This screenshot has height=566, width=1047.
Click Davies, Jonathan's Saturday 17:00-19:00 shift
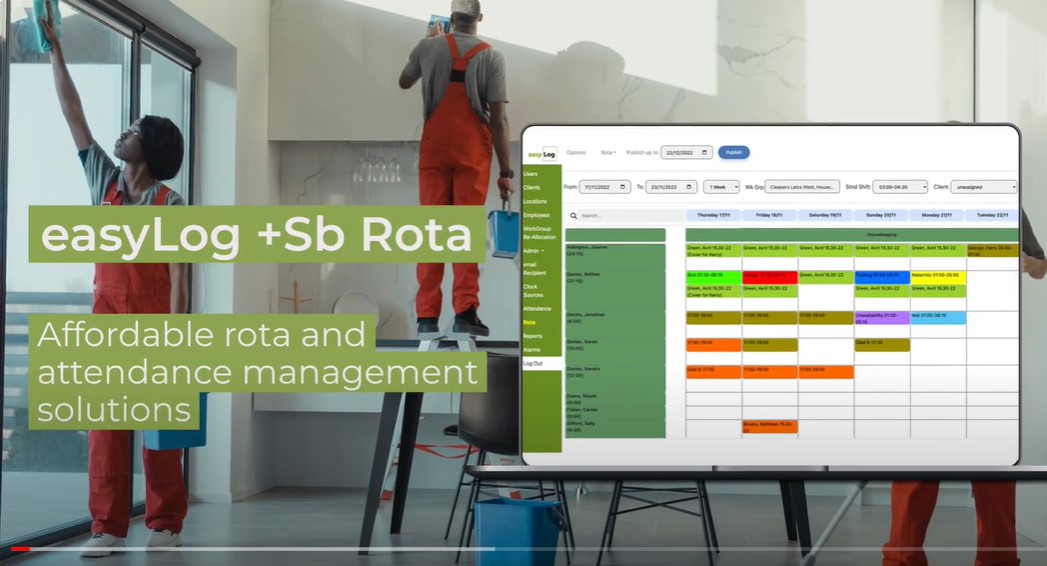click(825, 318)
